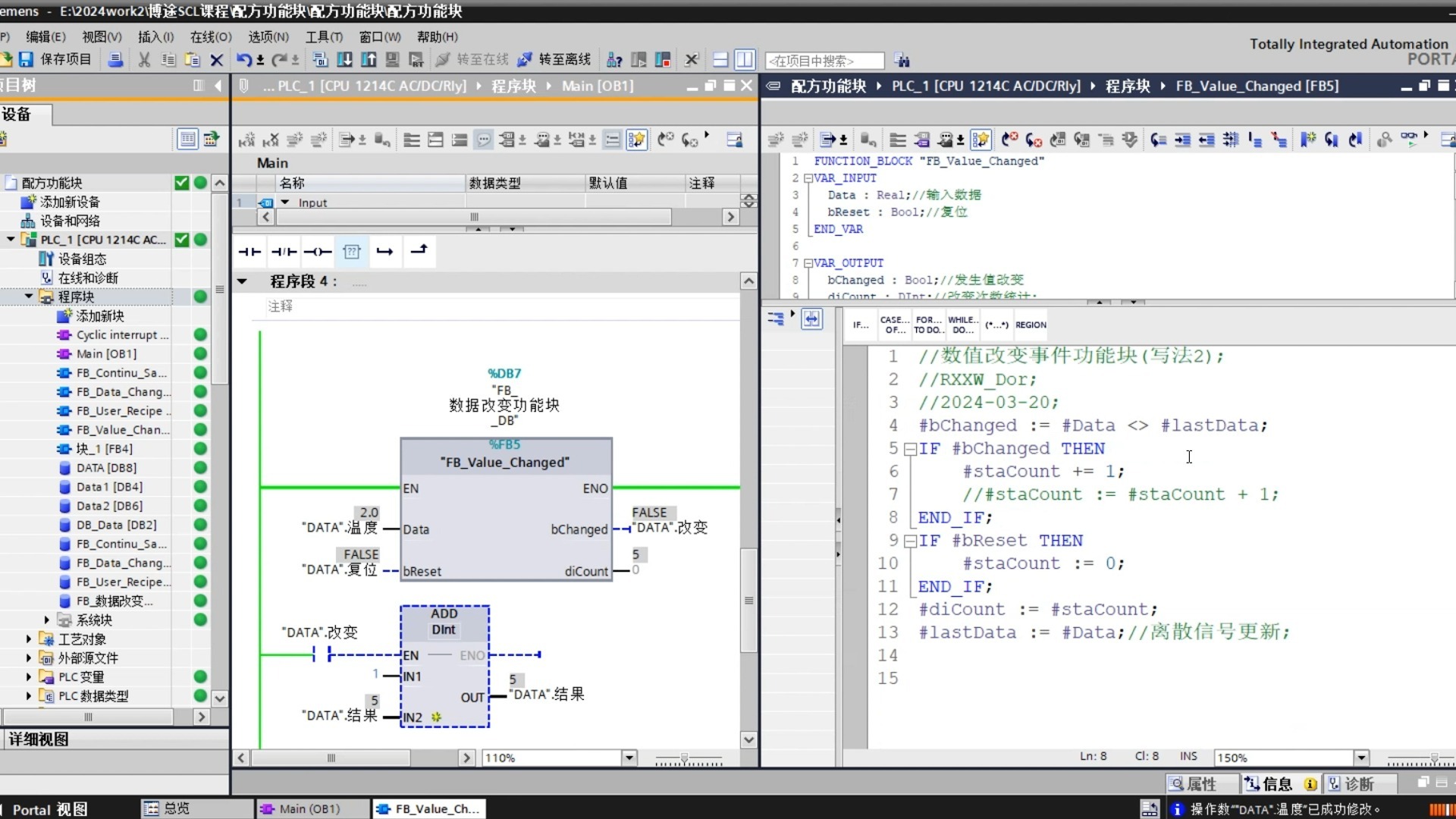Insert an output coil instruction
The image size is (1456, 819).
tap(318, 252)
